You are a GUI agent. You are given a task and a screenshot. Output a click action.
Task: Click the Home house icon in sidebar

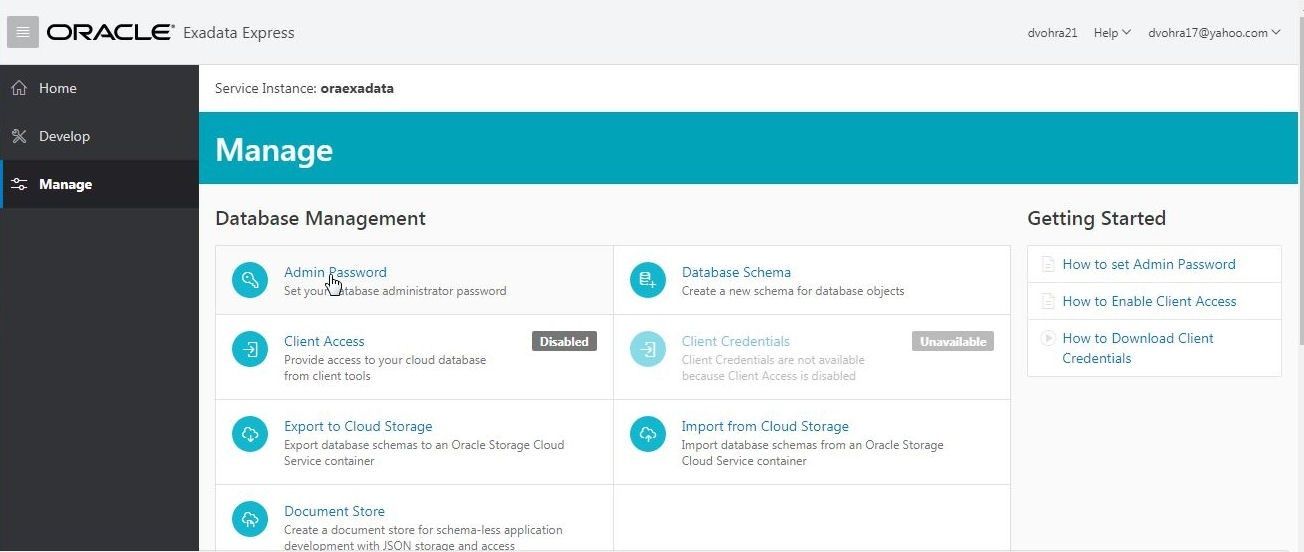coord(19,88)
